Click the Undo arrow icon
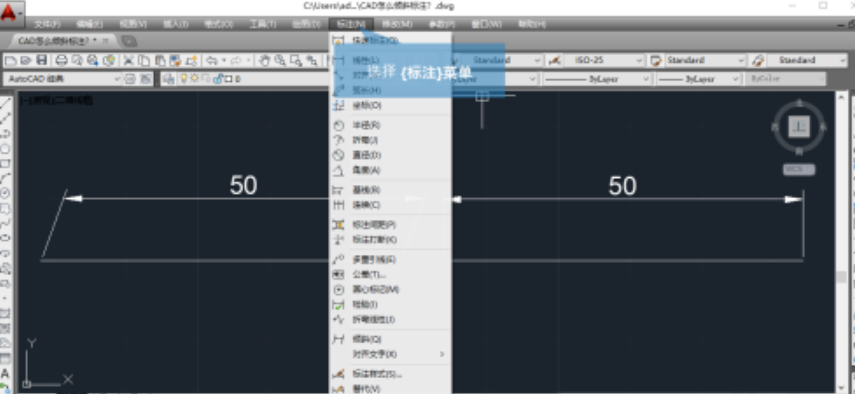Image resolution: width=855 pixels, height=394 pixels. tap(212, 60)
